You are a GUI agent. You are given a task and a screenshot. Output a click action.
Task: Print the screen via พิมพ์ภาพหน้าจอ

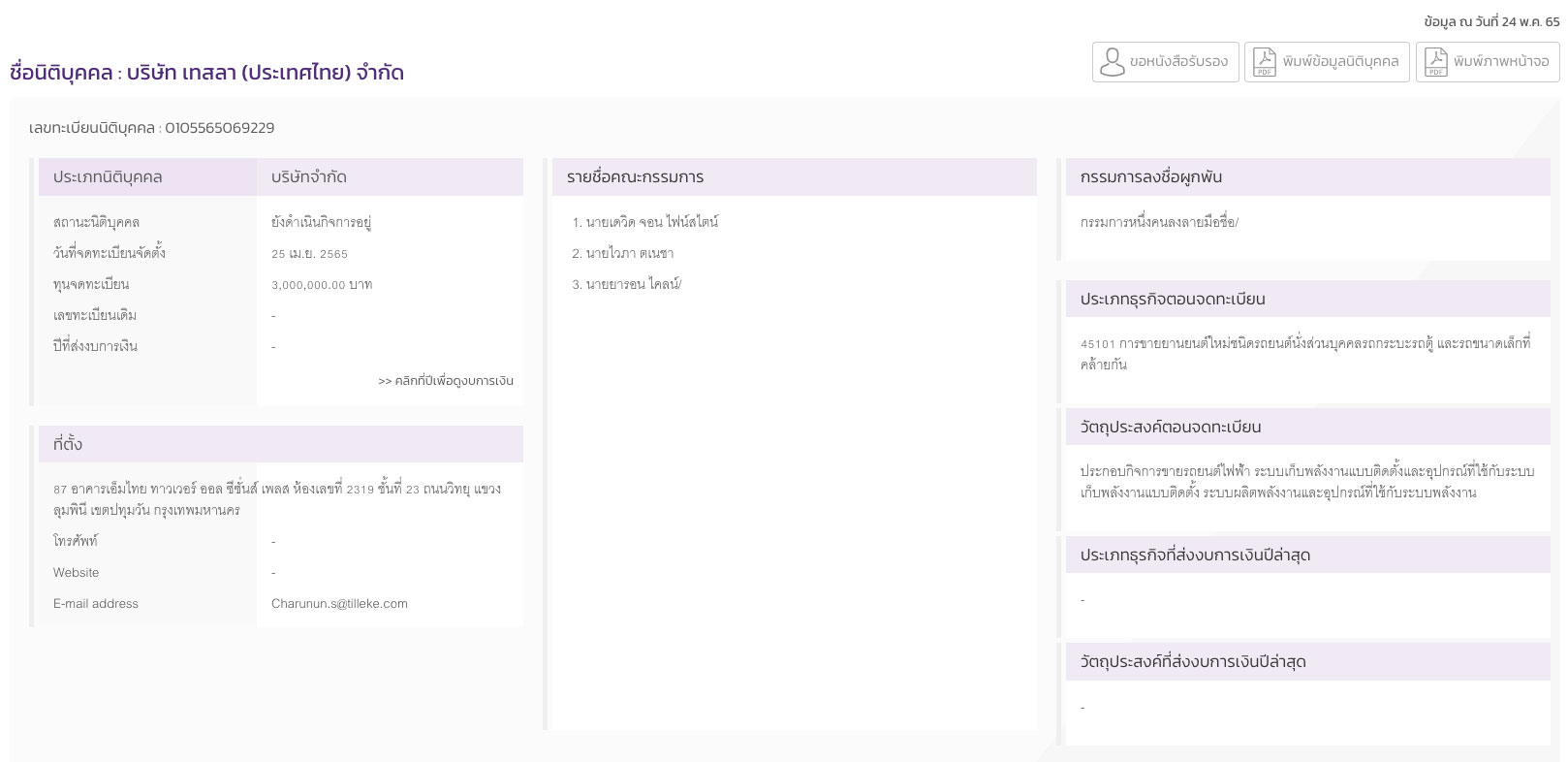tap(1488, 62)
